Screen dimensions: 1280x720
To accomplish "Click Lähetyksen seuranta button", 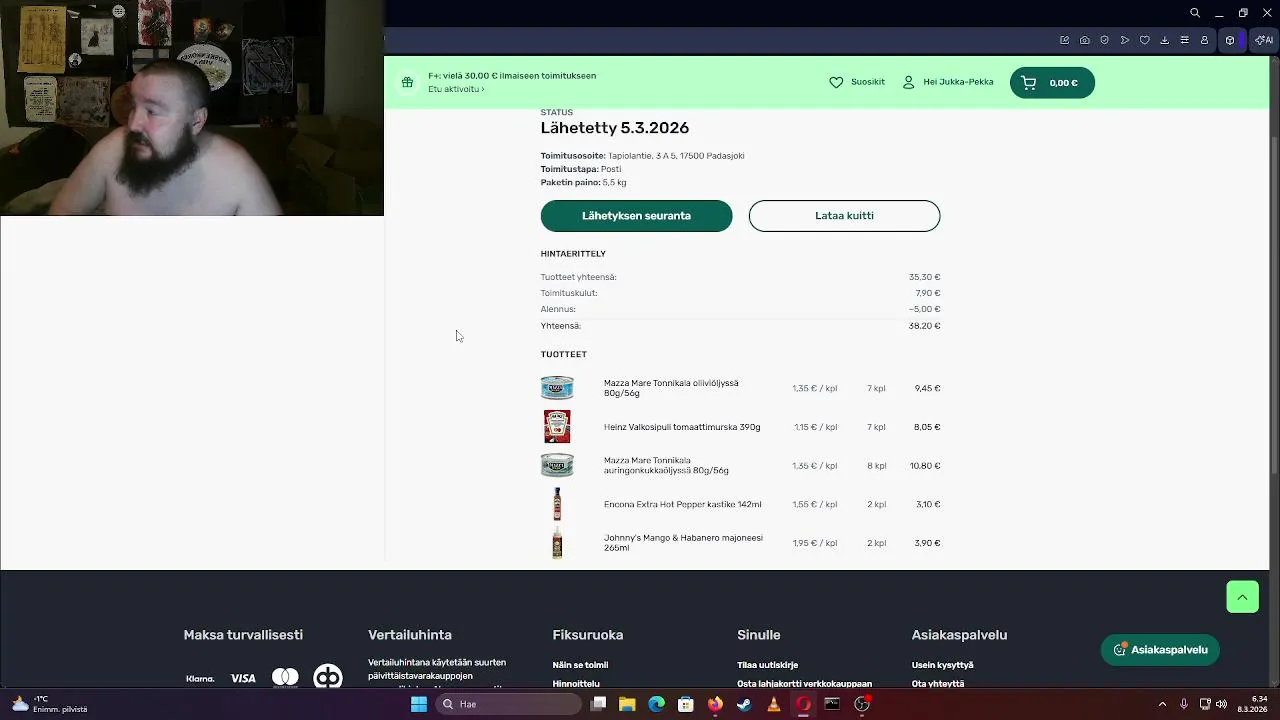I will 636,216.
